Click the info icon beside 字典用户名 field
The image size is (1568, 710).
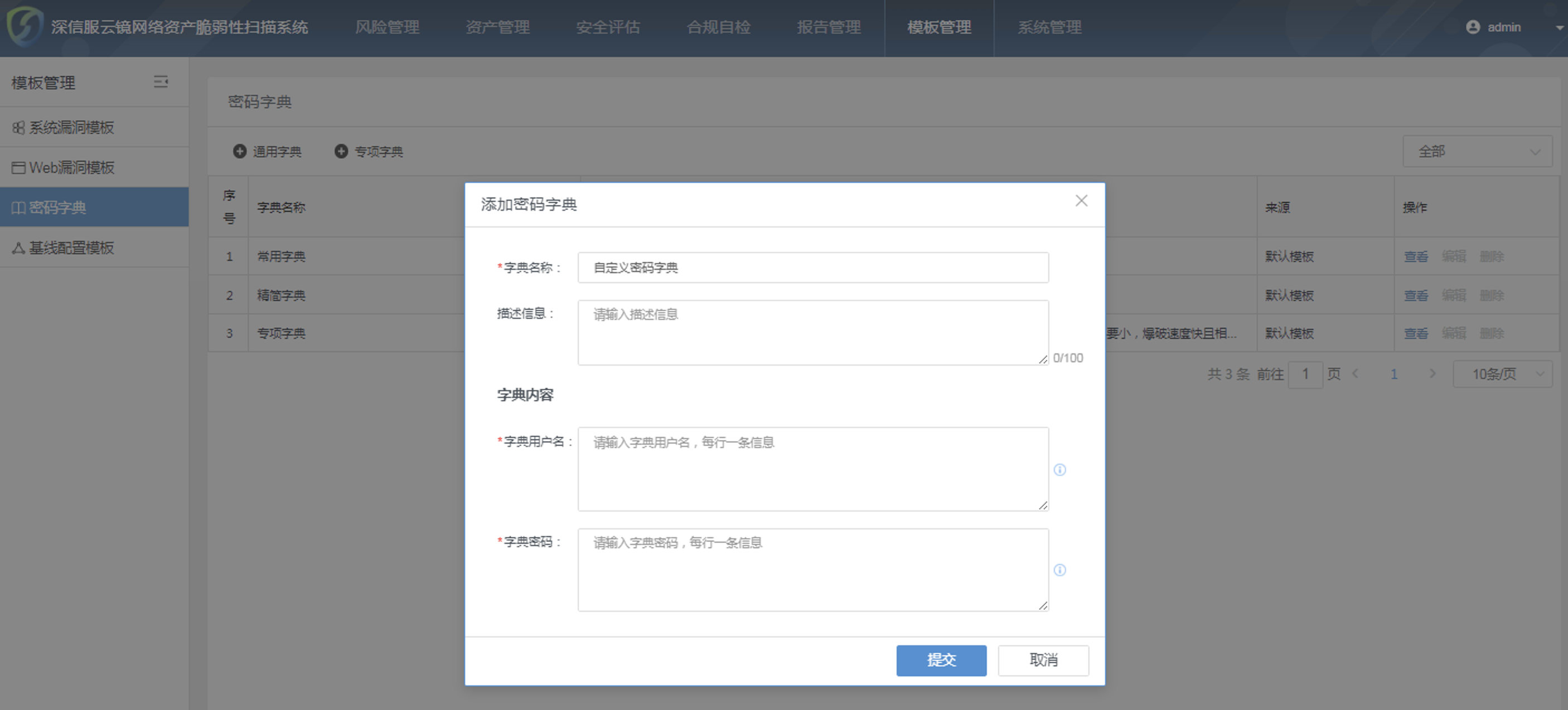coord(1060,469)
